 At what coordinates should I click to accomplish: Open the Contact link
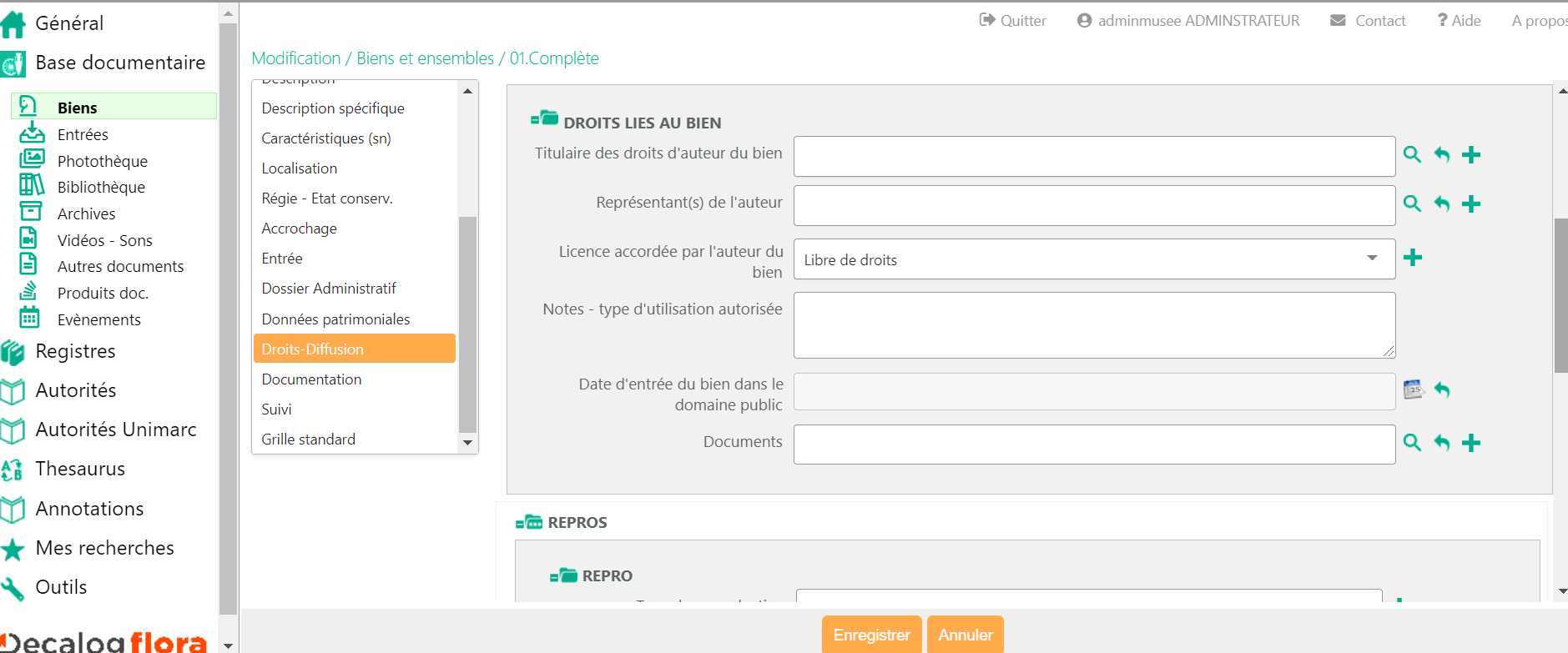1368,21
